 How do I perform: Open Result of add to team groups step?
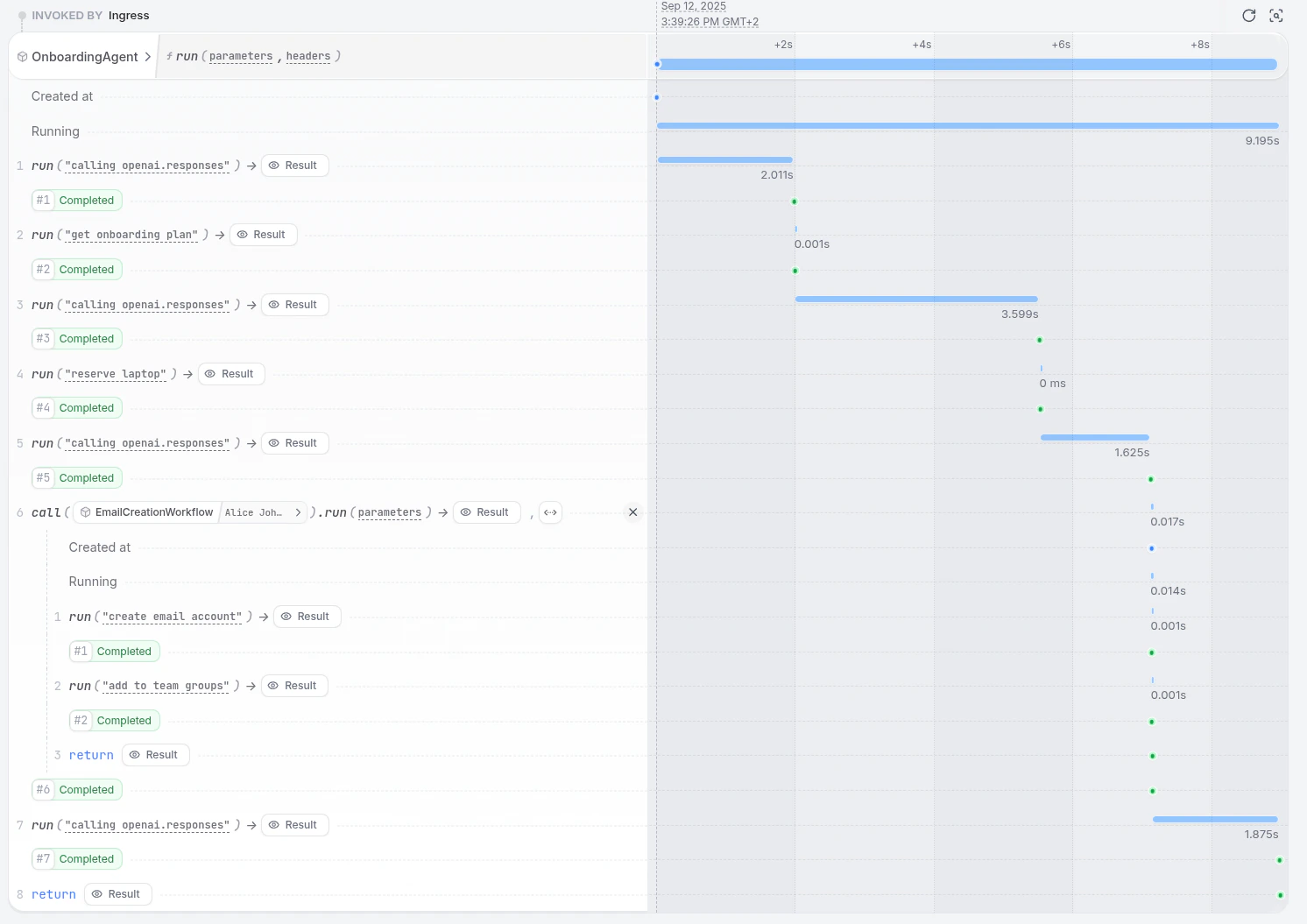294,686
